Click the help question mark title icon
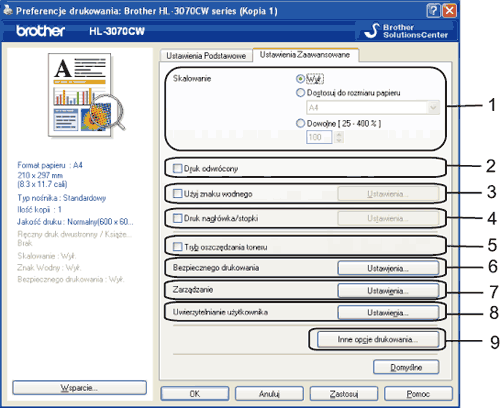The height and width of the screenshot is (408, 500). pos(433,11)
